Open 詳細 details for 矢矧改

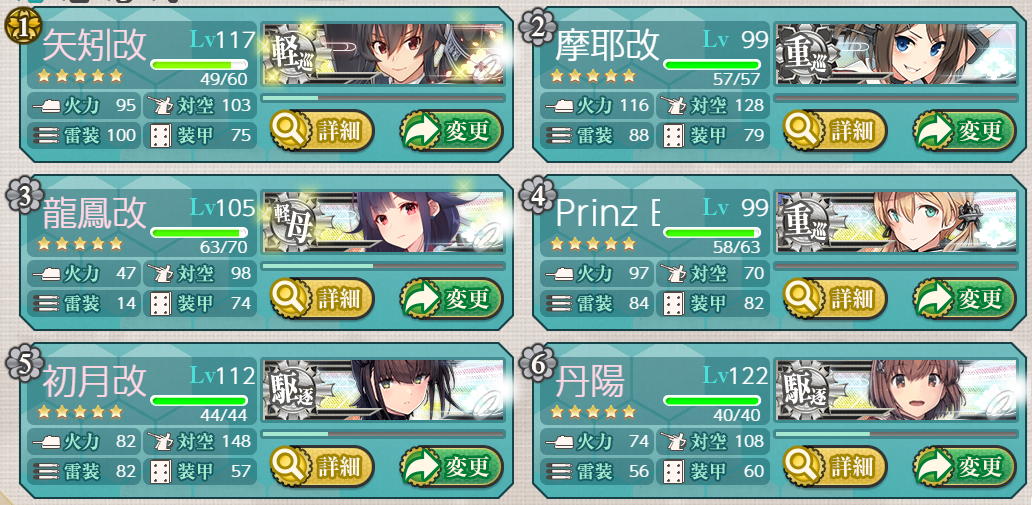point(322,130)
